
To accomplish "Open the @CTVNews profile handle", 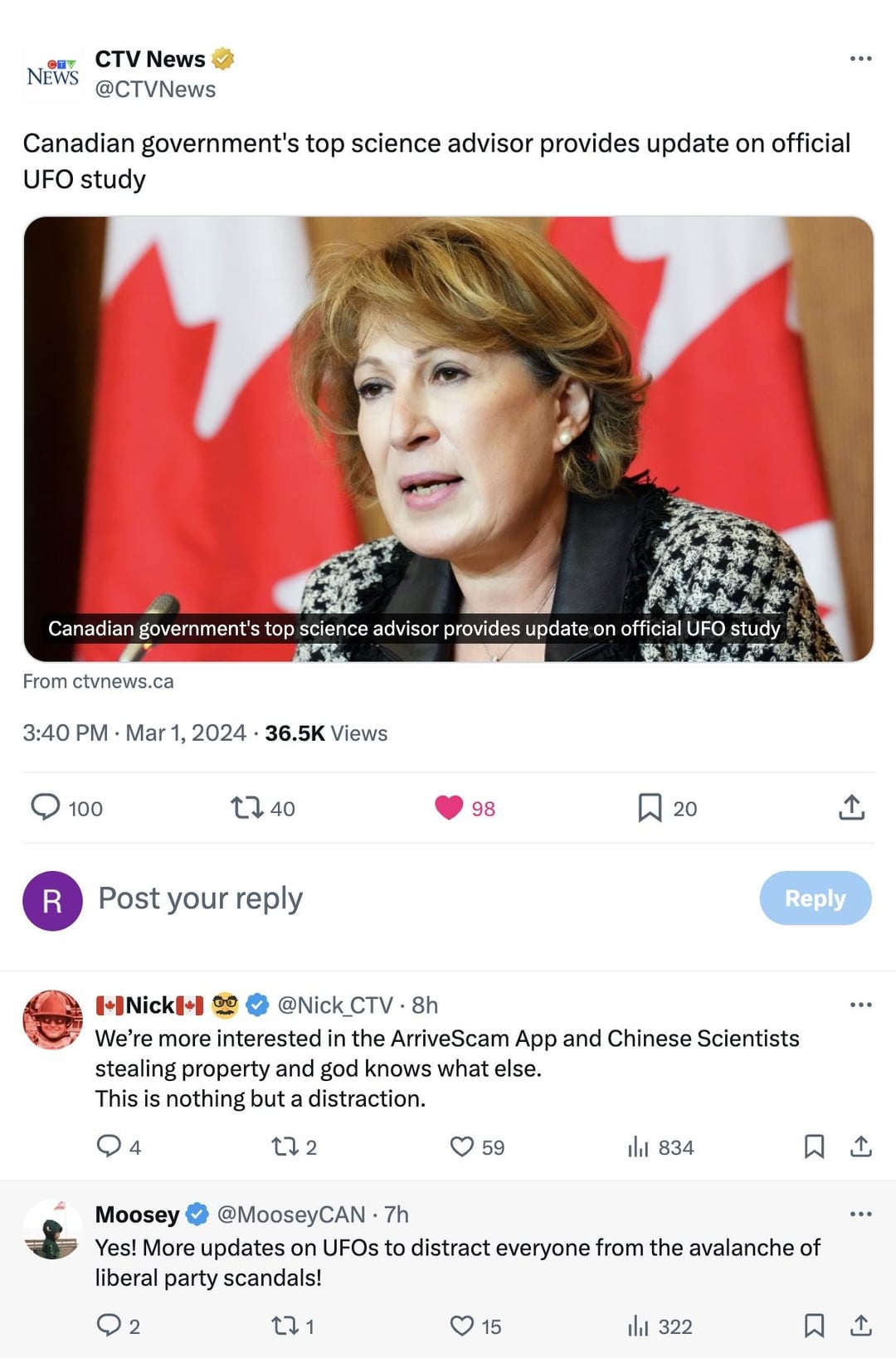I will (x=155, y=90).
